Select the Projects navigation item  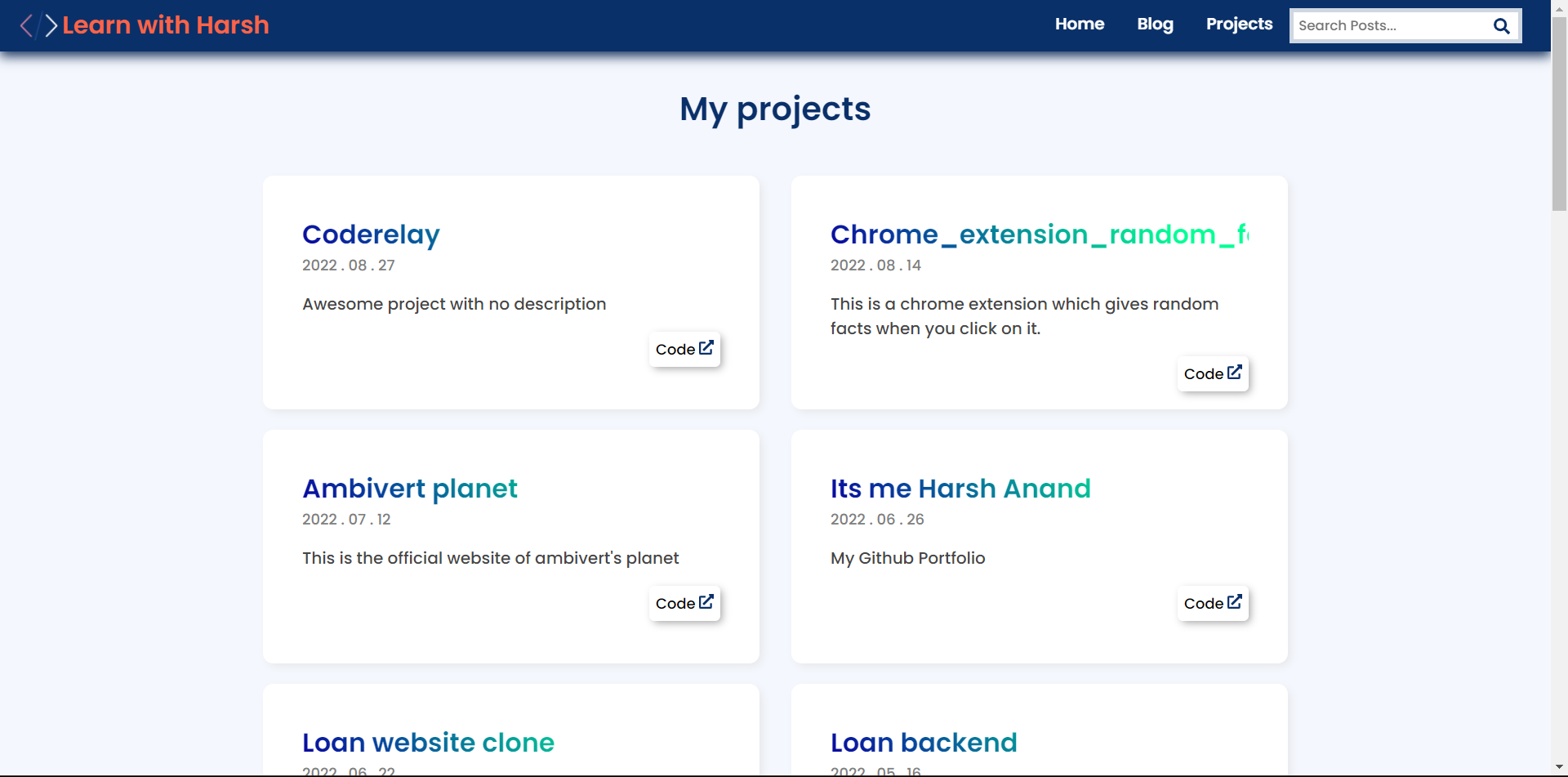(1239, 24)
